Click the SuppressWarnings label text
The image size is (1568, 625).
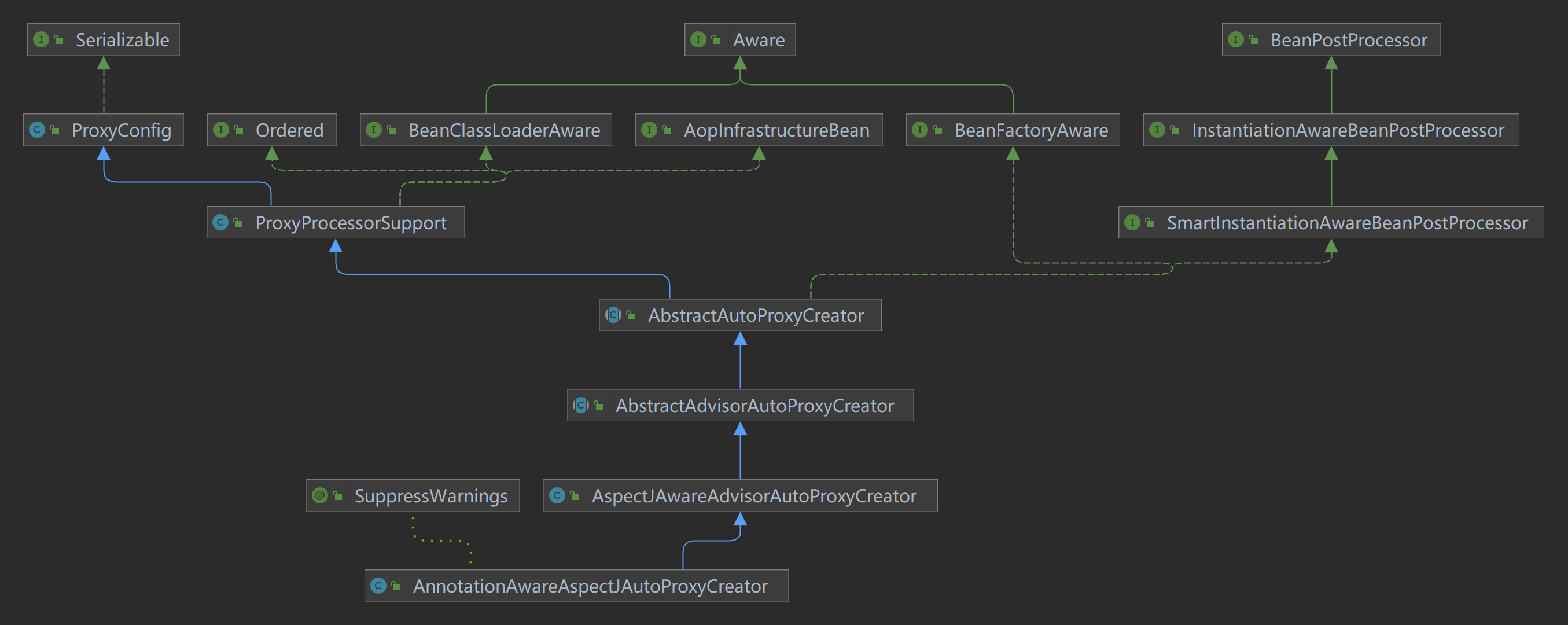point(430,495)
